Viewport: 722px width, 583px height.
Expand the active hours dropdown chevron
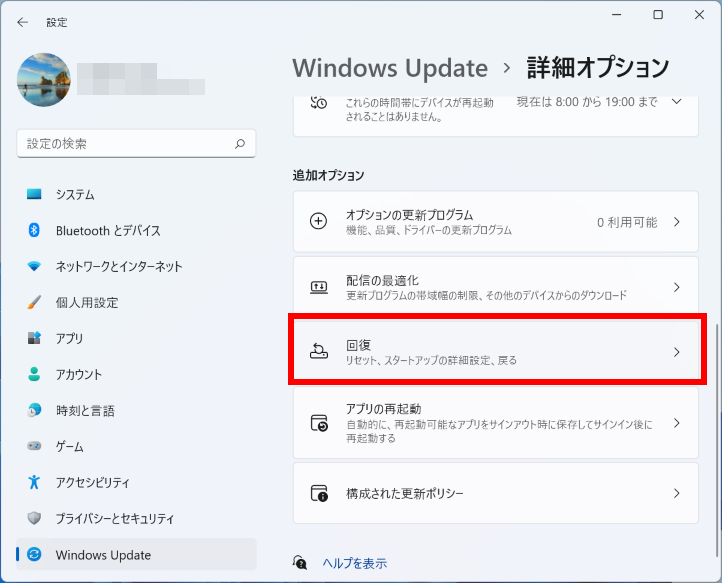coord(676,101)
